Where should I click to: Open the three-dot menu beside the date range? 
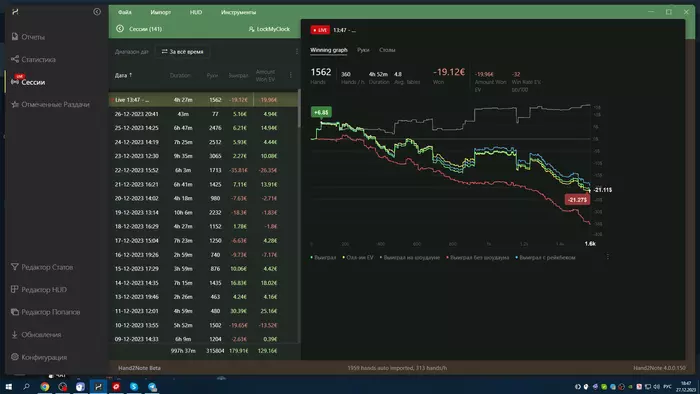[x=297, y=52]
